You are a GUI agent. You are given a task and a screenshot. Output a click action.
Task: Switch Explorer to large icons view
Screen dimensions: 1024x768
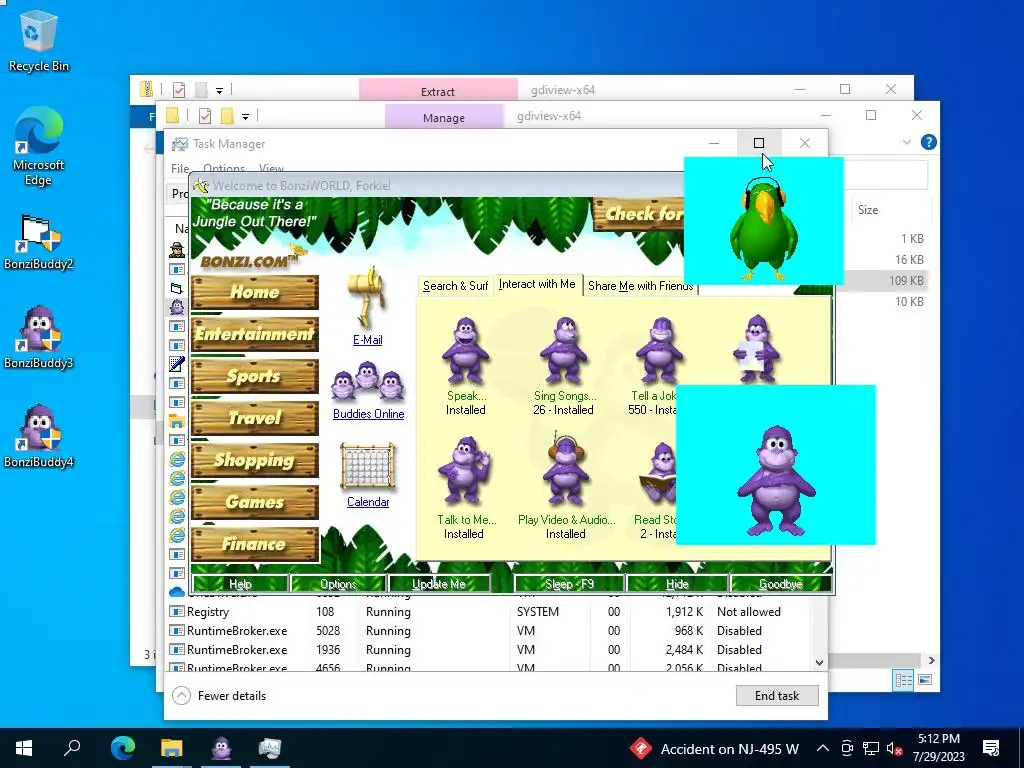click(x=925, y=680)
